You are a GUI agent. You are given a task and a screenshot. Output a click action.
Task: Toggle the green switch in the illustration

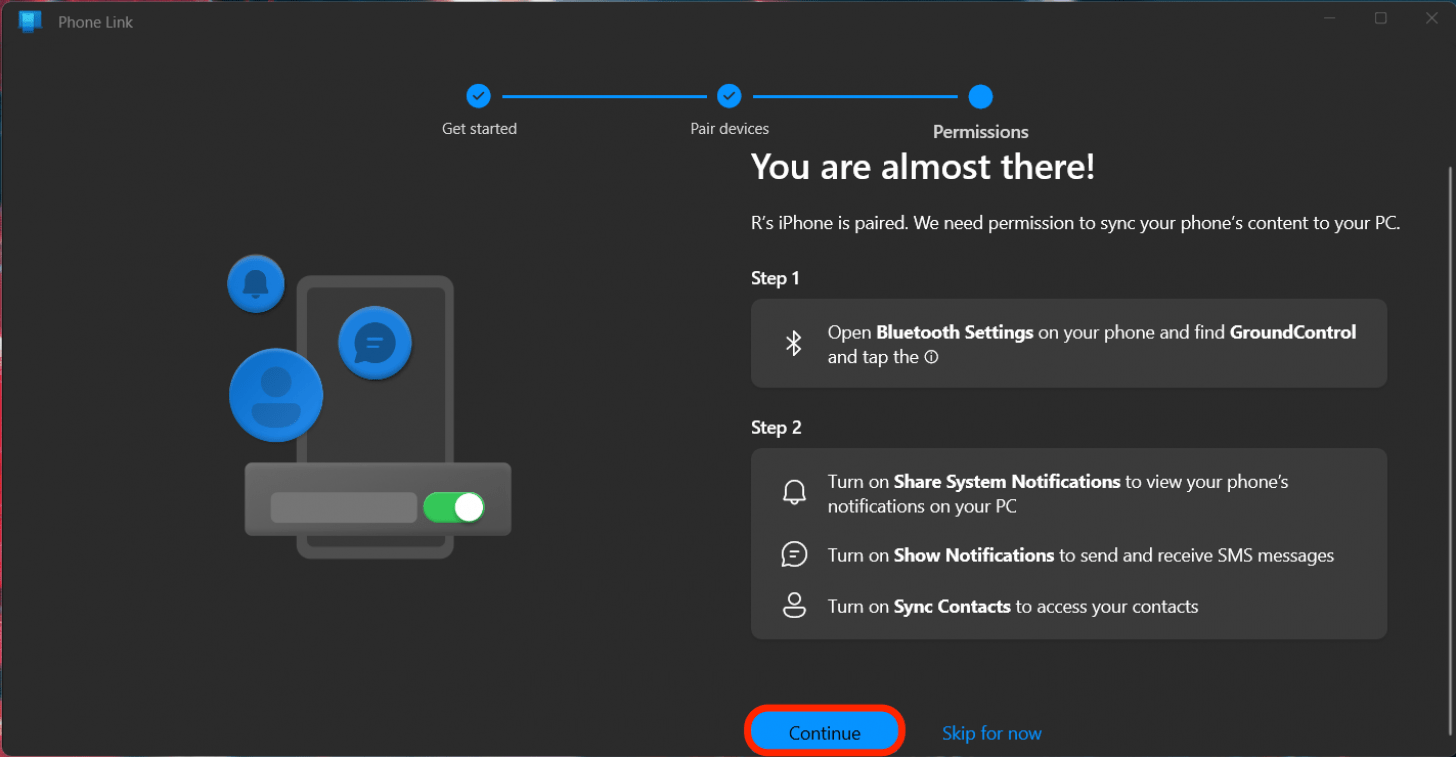point(453,507)
